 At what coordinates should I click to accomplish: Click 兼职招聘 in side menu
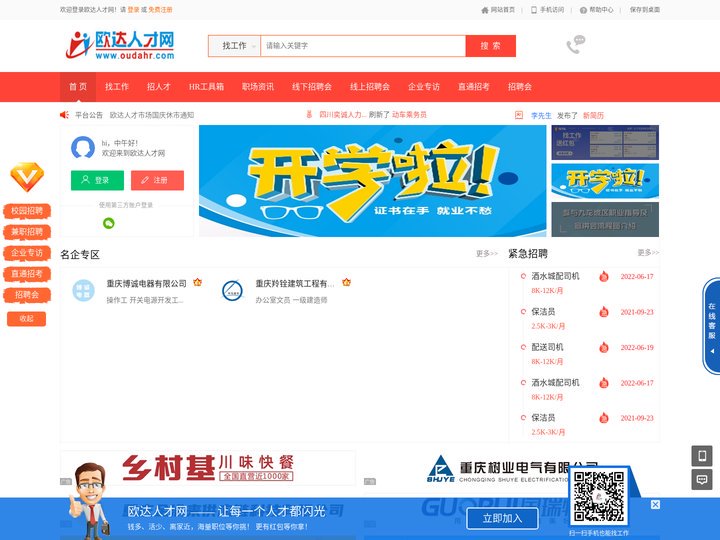click(27, 232)
